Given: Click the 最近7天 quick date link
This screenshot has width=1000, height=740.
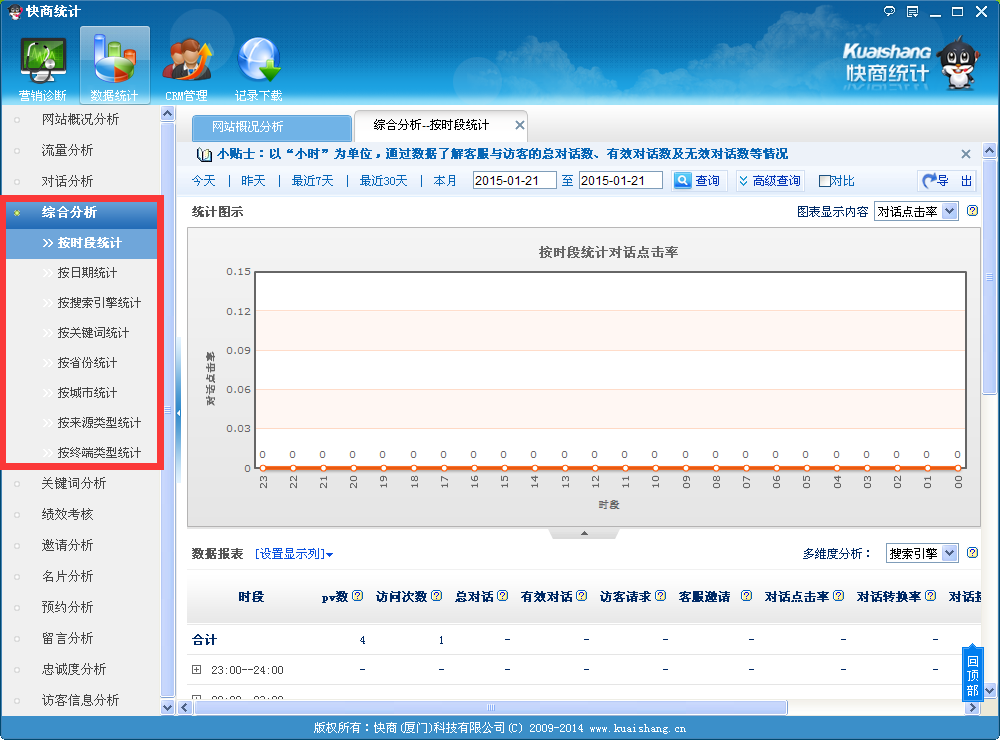Looking at the screenshot, I should click(x=312, y=181).
